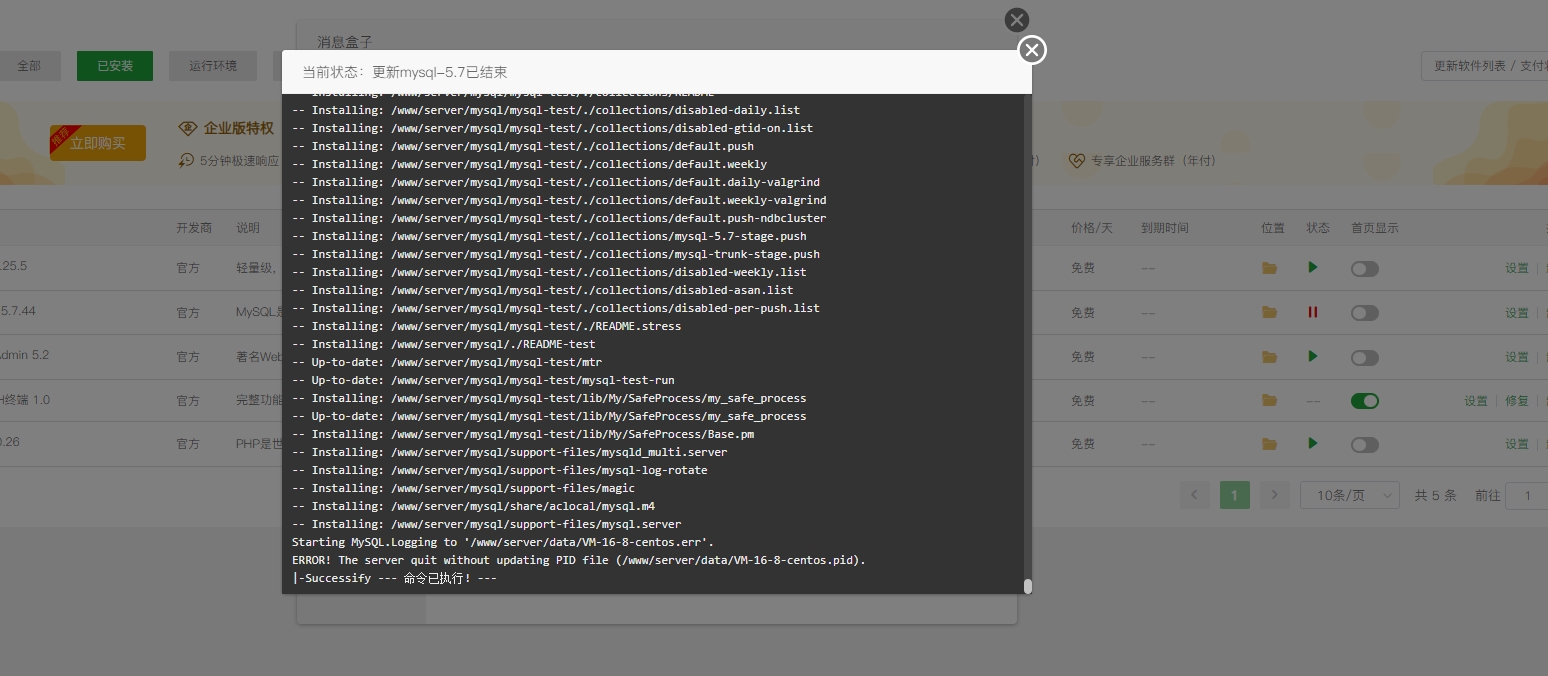1548x676 pixels.
Task: Open 设置 for admin 5.2 row
Action: 1517,357
